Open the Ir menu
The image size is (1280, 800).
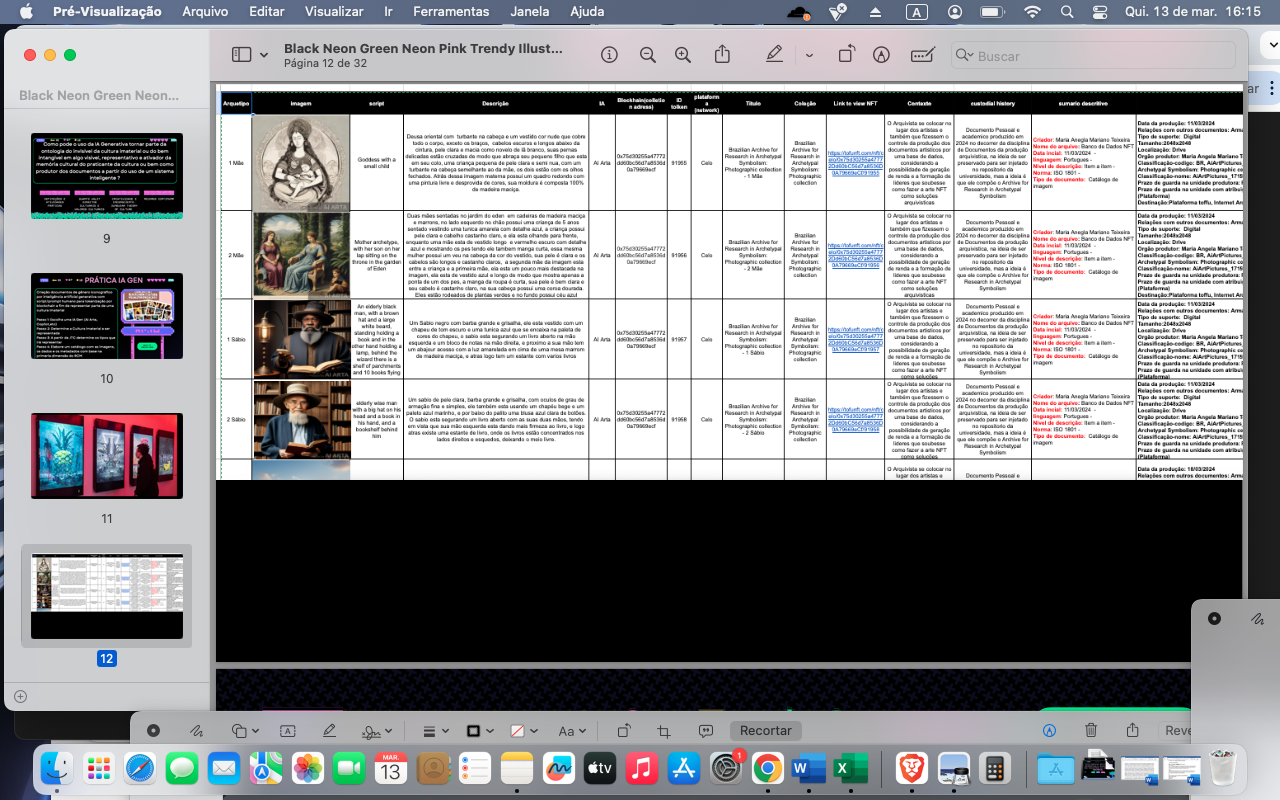[388, 12]
